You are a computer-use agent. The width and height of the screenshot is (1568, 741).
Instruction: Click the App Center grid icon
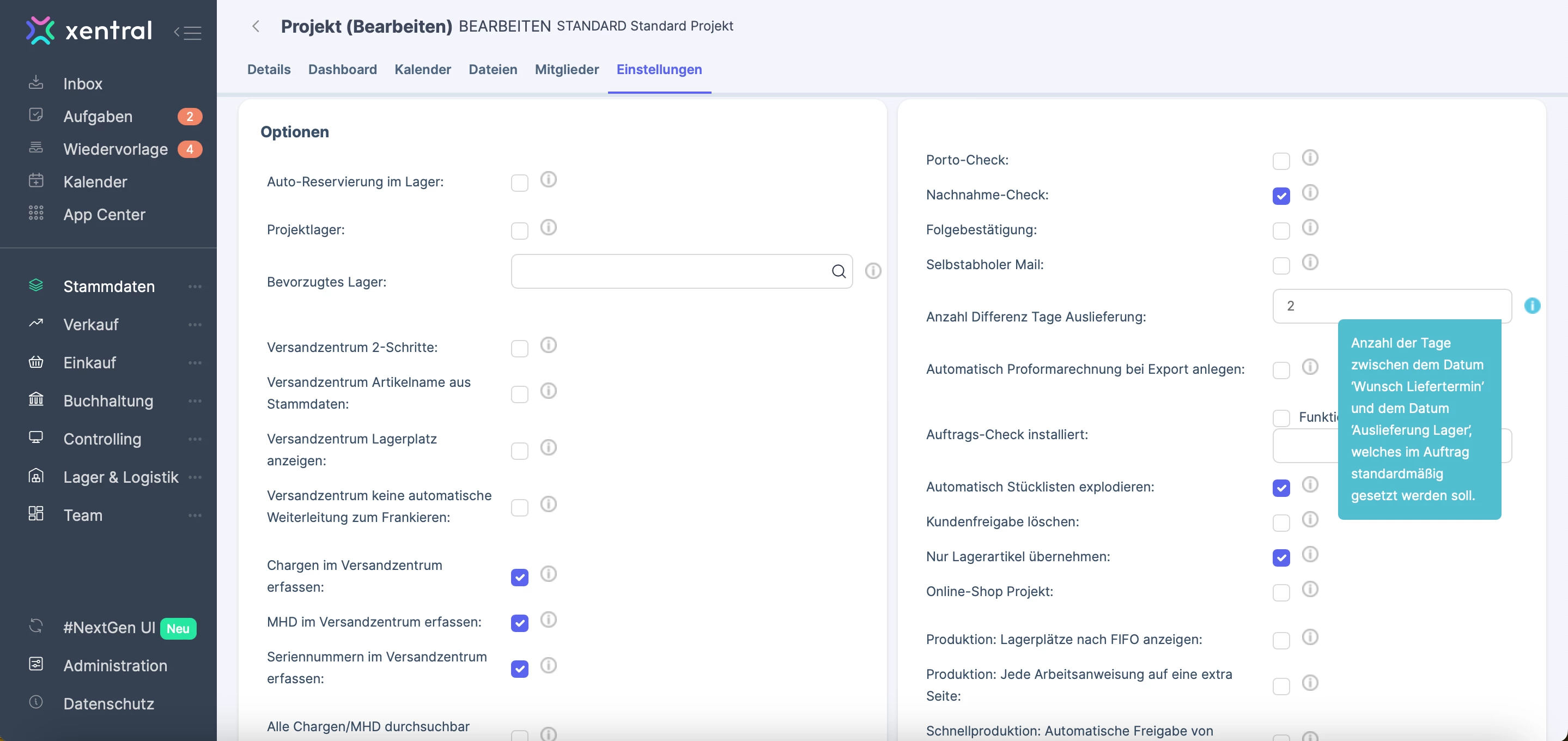(36, 213)
